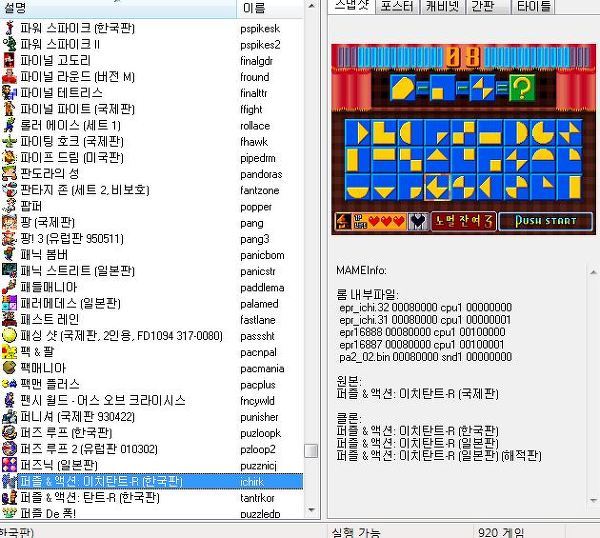Click the epr16888 ROM file line

tap(422, 332)
